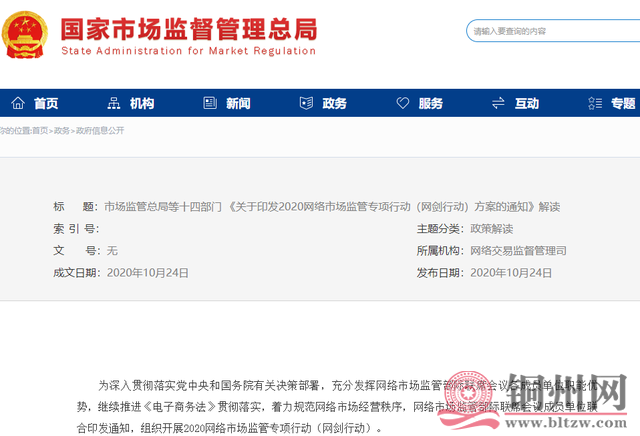Image resolution: width=640 pixels, height=436 pixels.
Task: Go to the 新闻 navigation tab
Action: 238,103
